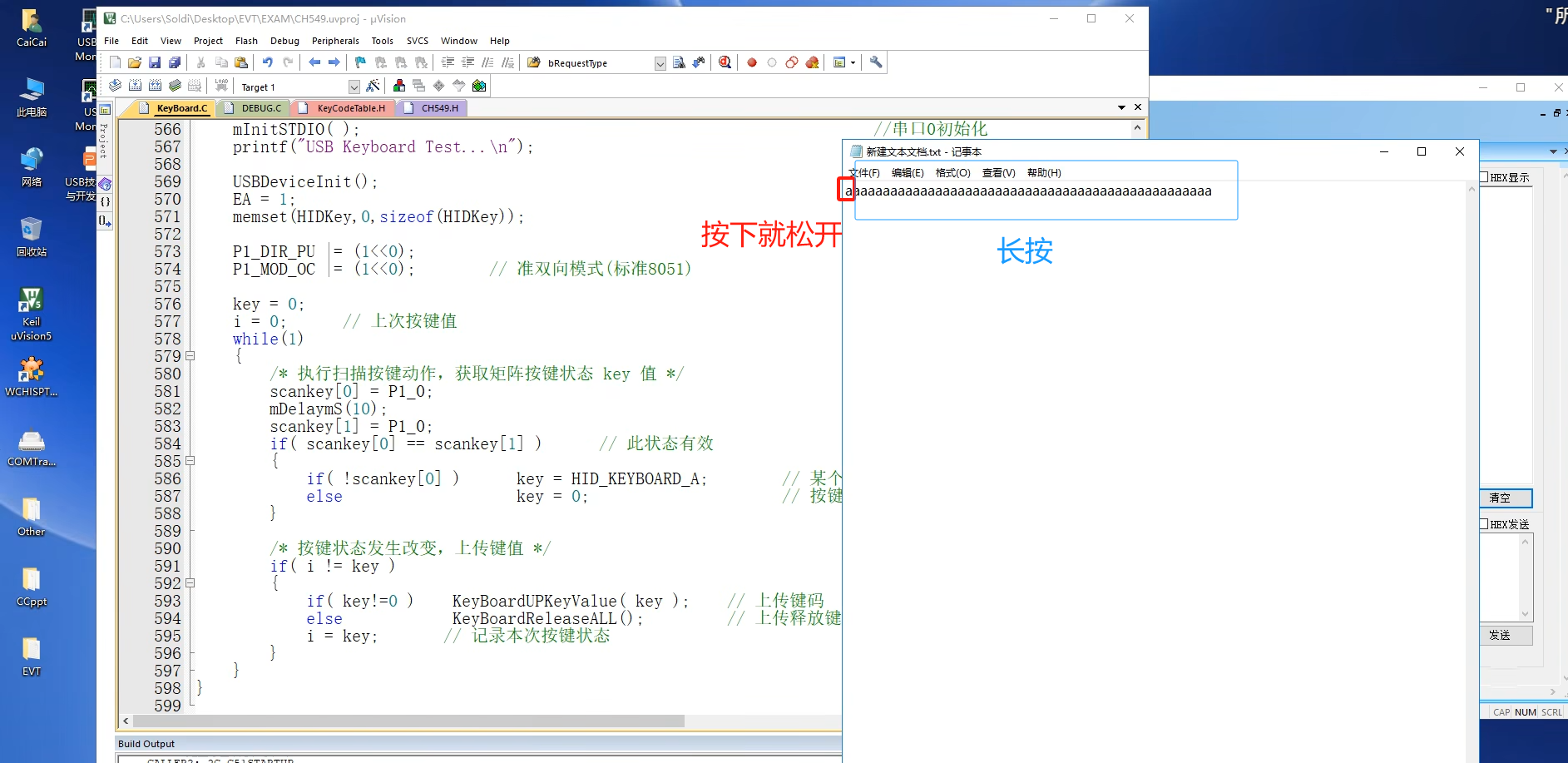Screen dimensions: 1568x763
Task: Open Notepad 查看(V) menu
Action: (998, 173)
